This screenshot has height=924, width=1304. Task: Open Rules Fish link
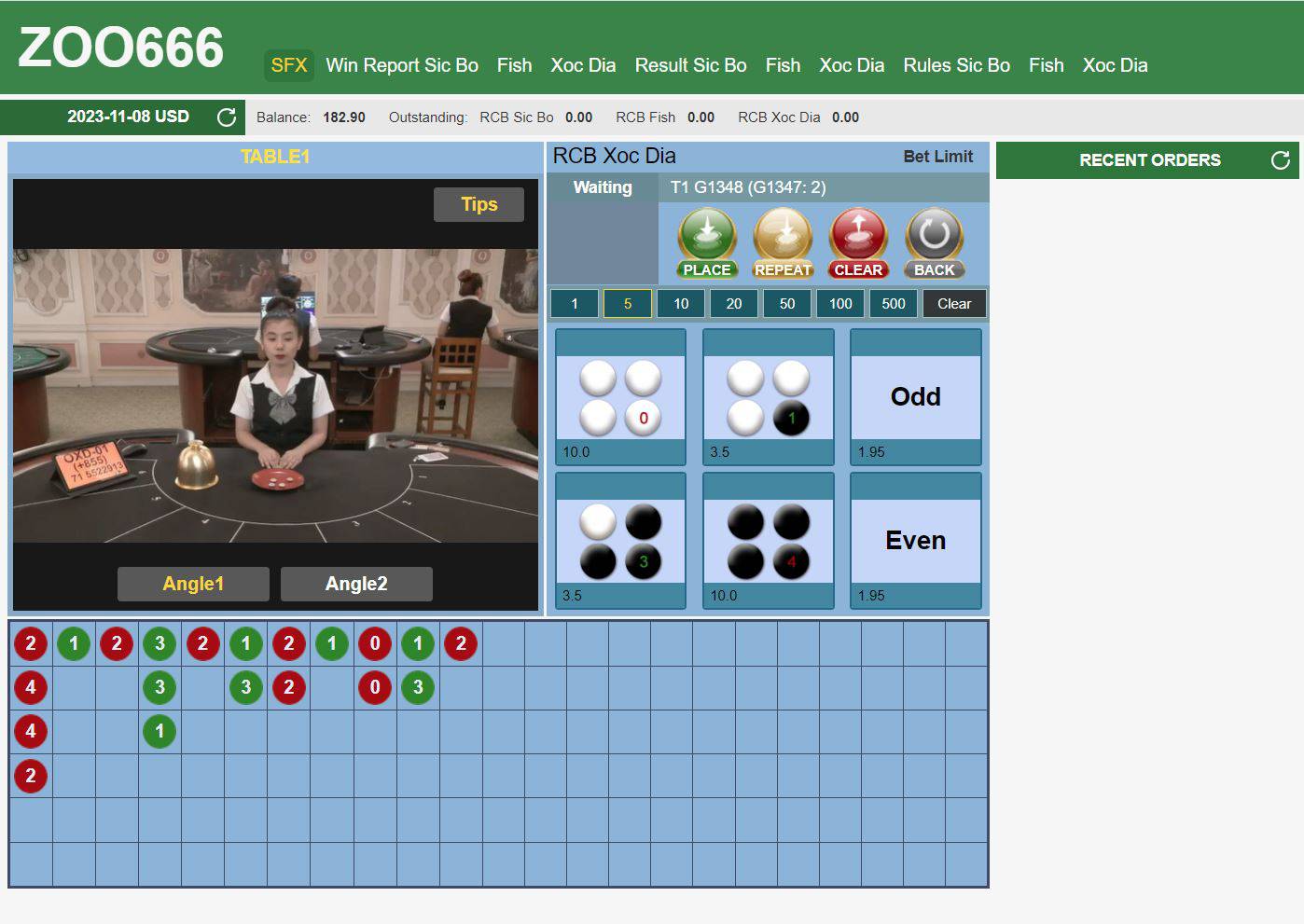(1046, 65)
